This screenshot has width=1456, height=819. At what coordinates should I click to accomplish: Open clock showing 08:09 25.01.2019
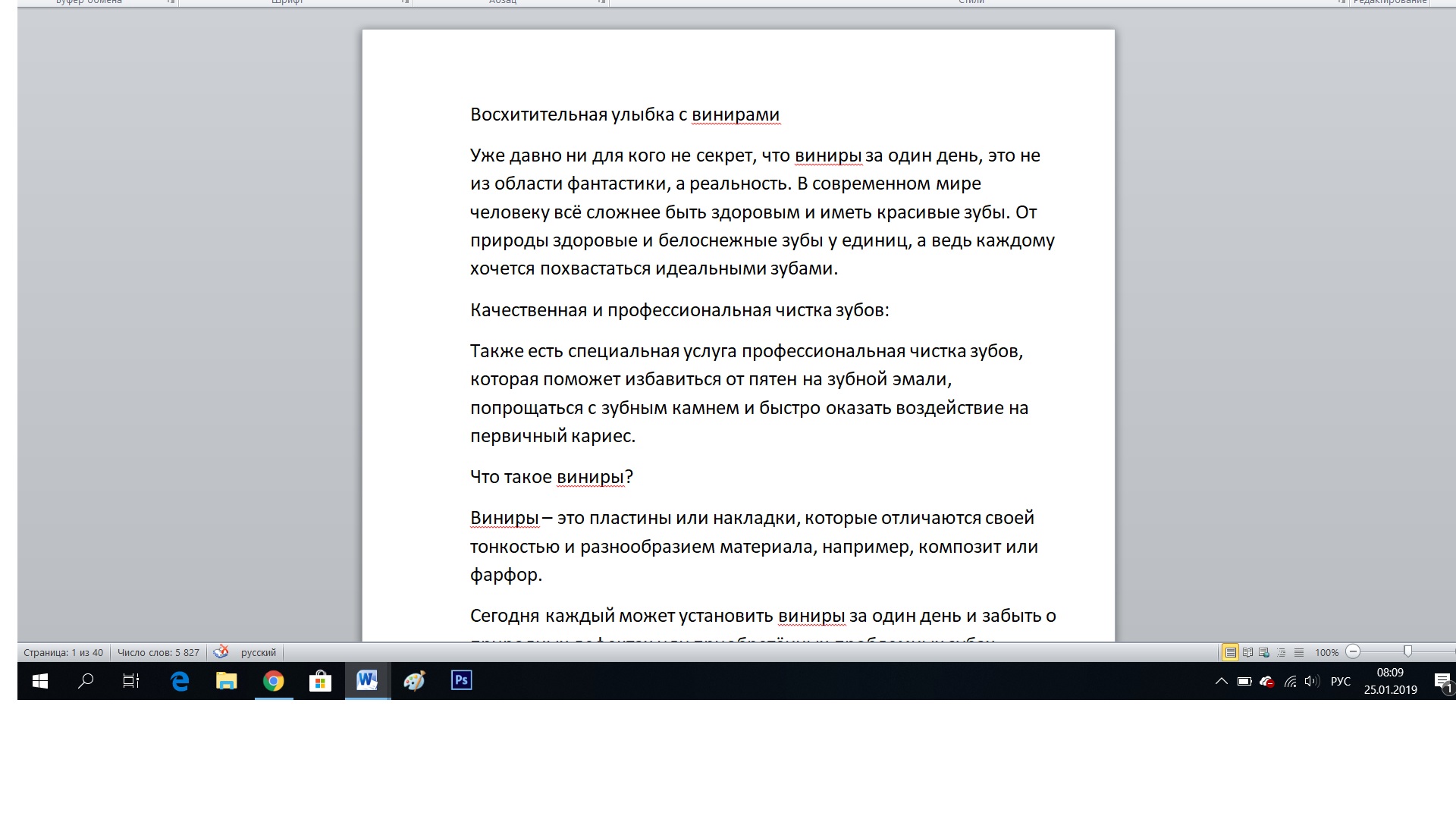1390,681
